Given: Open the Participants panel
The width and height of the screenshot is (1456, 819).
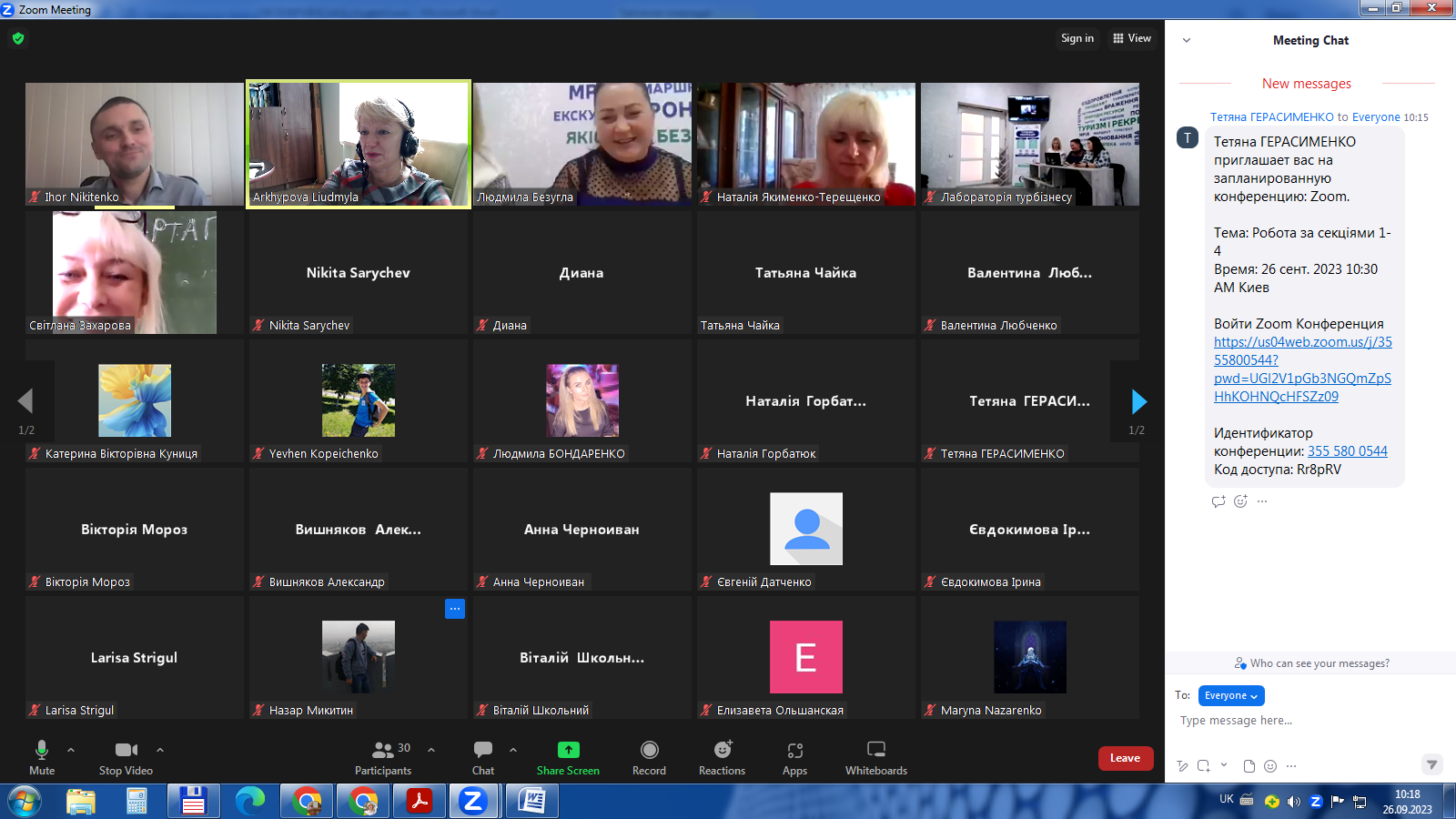Looking at the screenshot, I should pyautogui.click(x=383, y=756).
